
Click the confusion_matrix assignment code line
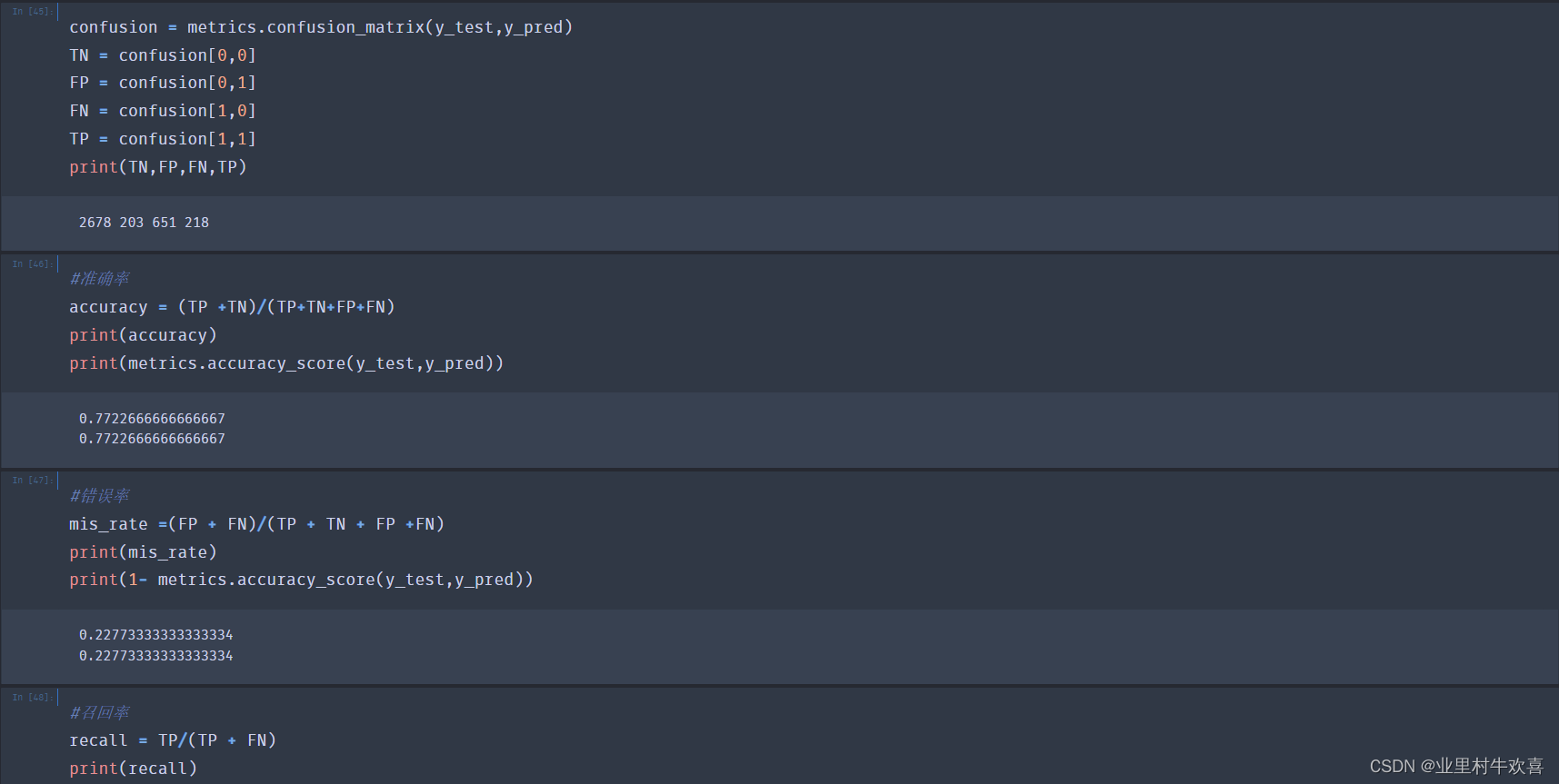coord(321,27)
